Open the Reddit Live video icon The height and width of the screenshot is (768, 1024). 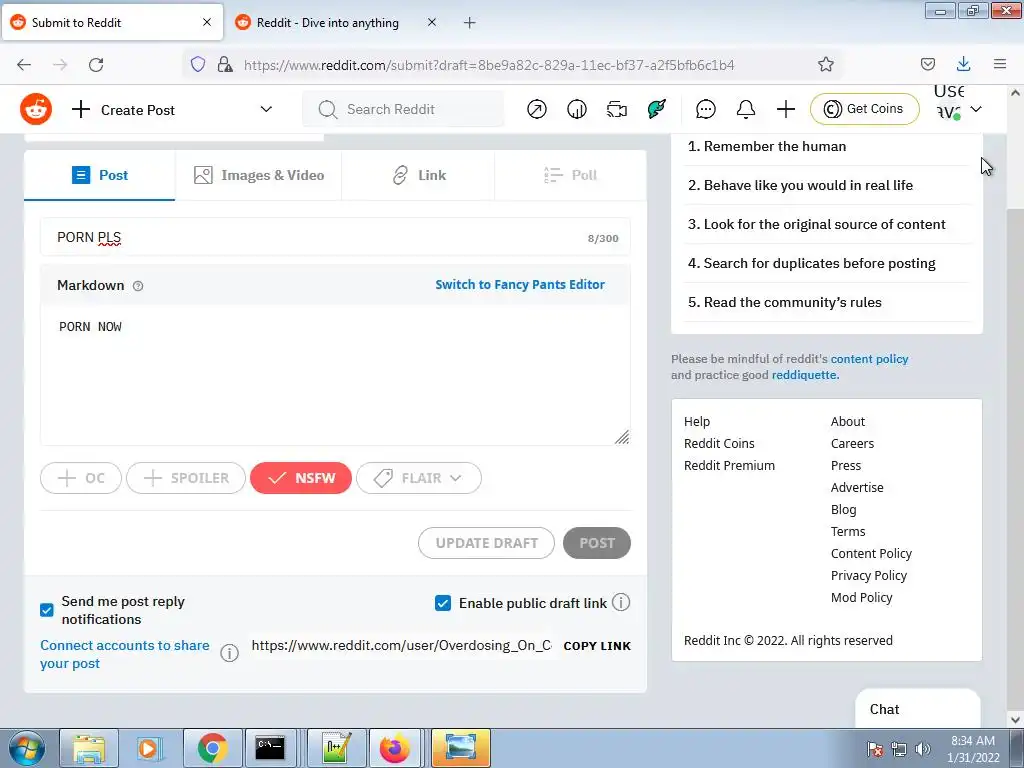616,109
